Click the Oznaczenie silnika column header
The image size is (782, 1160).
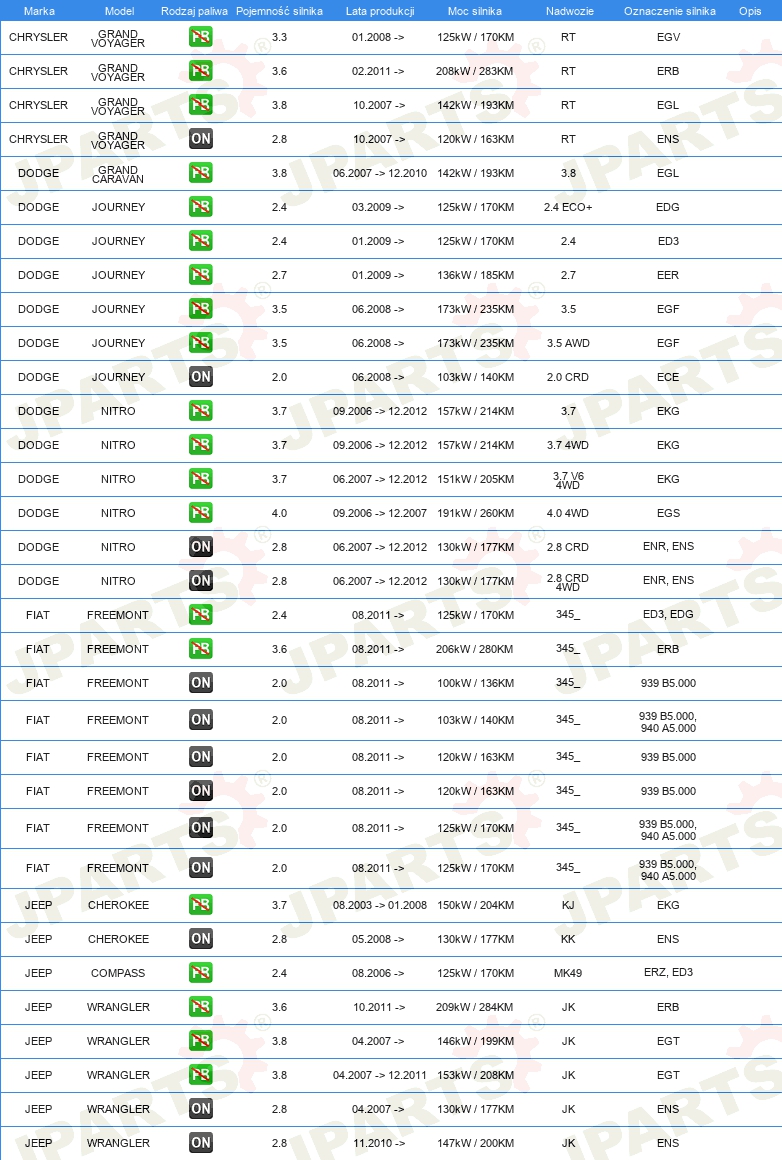(x=670, y=11)
